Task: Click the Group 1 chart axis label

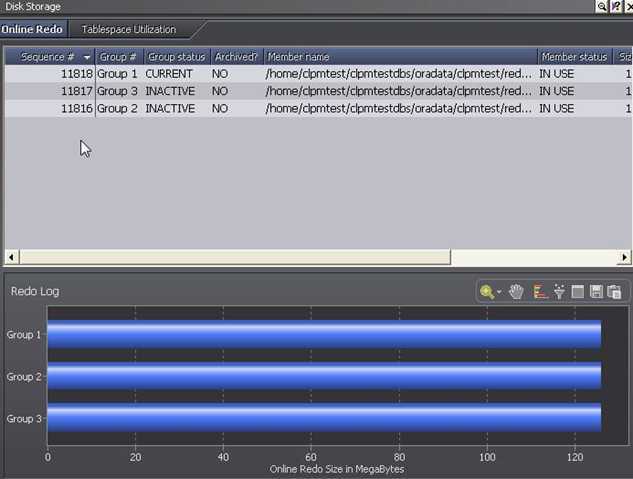Action: coord(24,335)
